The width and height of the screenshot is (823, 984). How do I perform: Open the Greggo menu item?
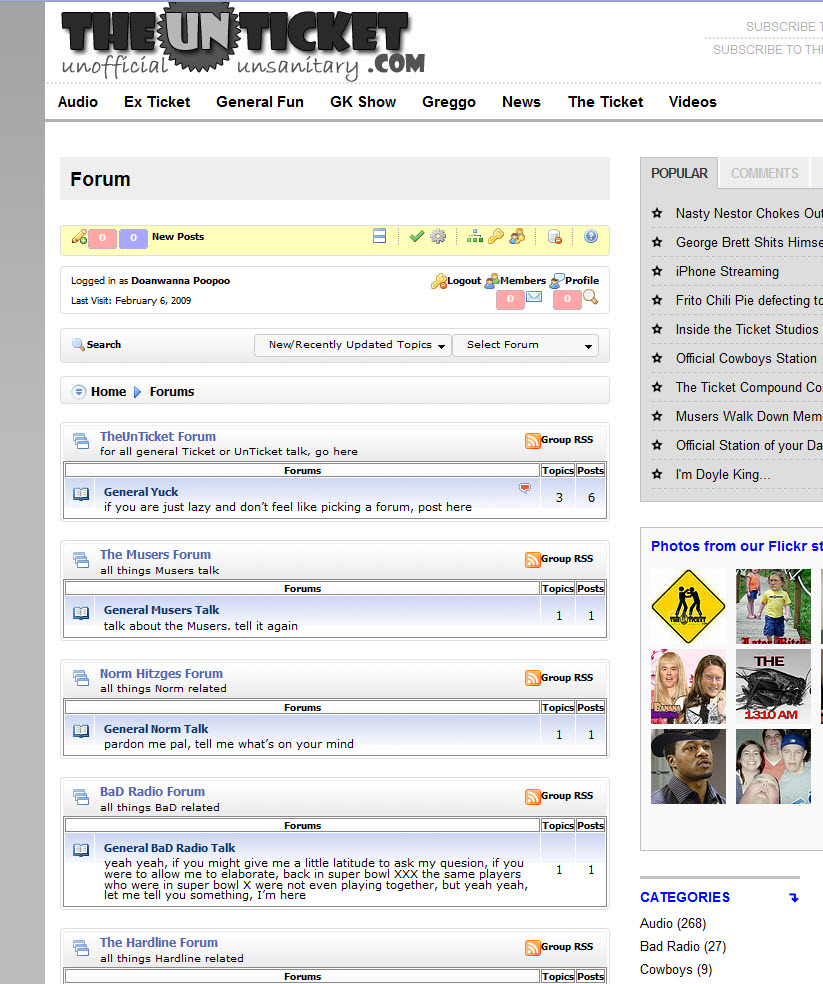pyautogui.click(x=449, y=102)
